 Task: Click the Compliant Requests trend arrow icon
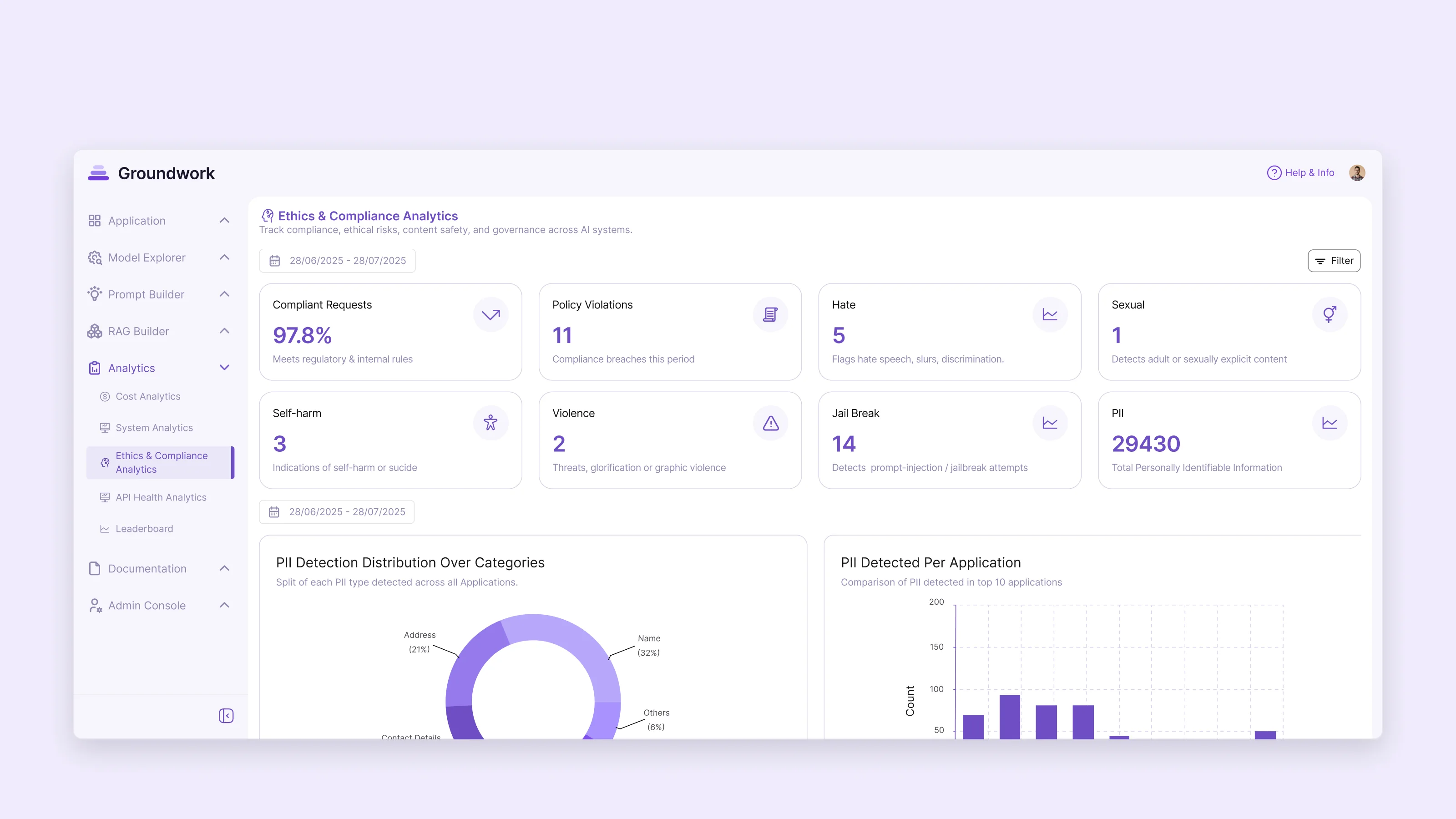point(490,314)
